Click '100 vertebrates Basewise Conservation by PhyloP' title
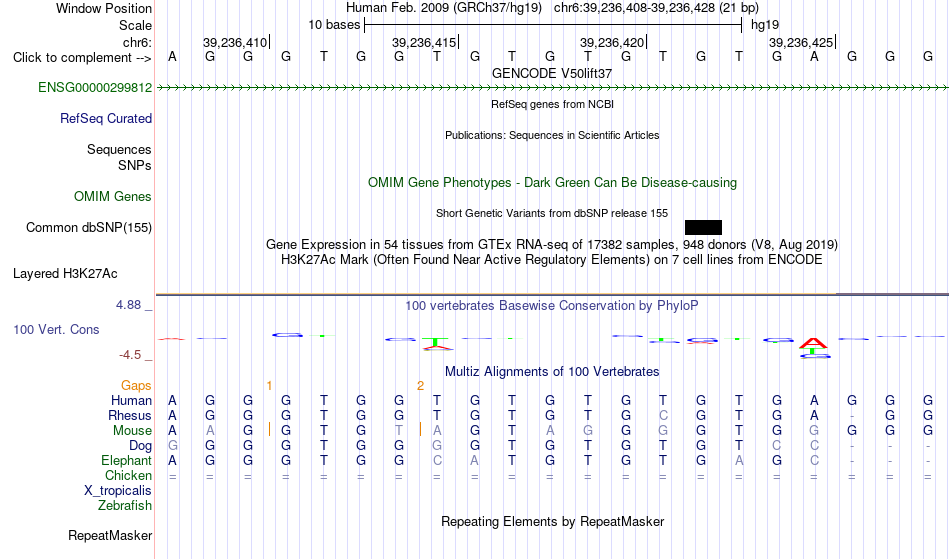 [x=552, y=305]
